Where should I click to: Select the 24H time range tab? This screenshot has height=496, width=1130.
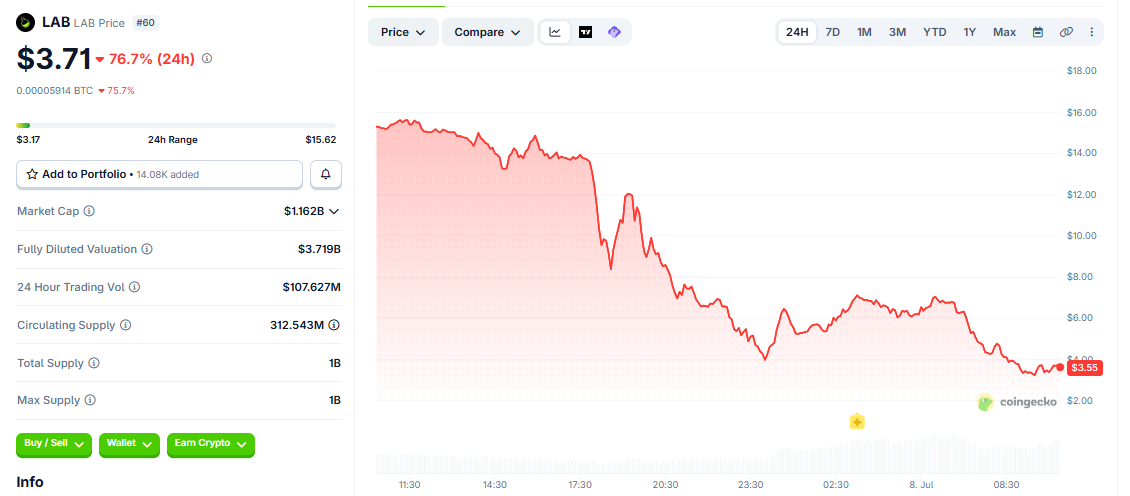[797, 32]
